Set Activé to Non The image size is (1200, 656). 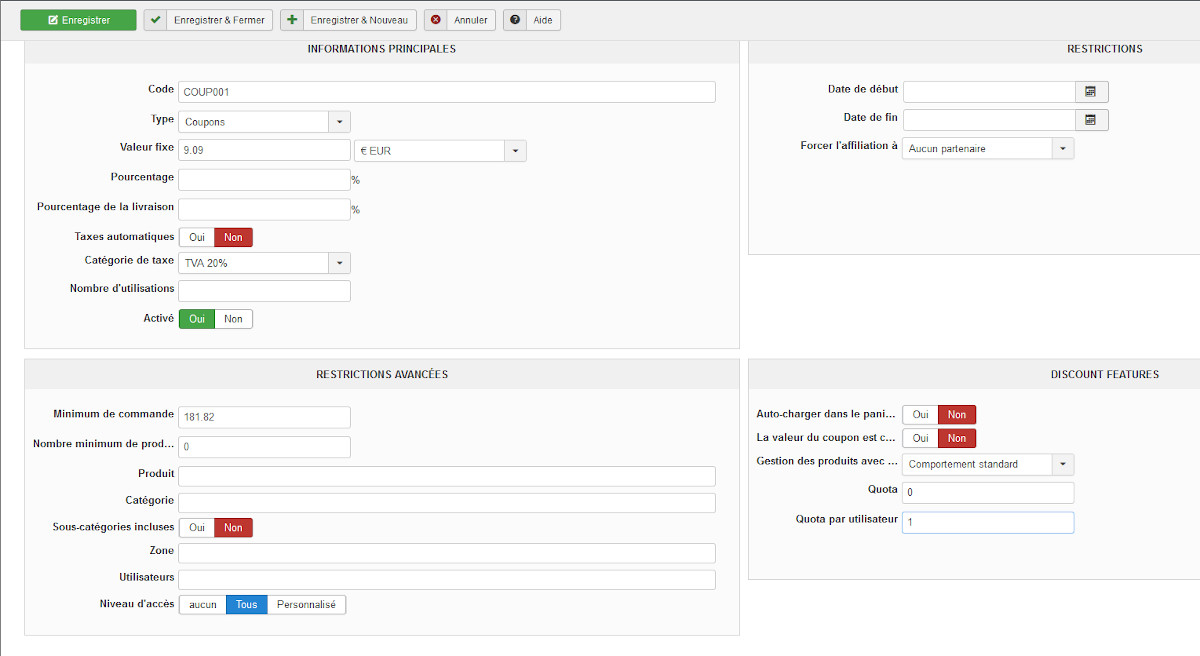(233, 319)
